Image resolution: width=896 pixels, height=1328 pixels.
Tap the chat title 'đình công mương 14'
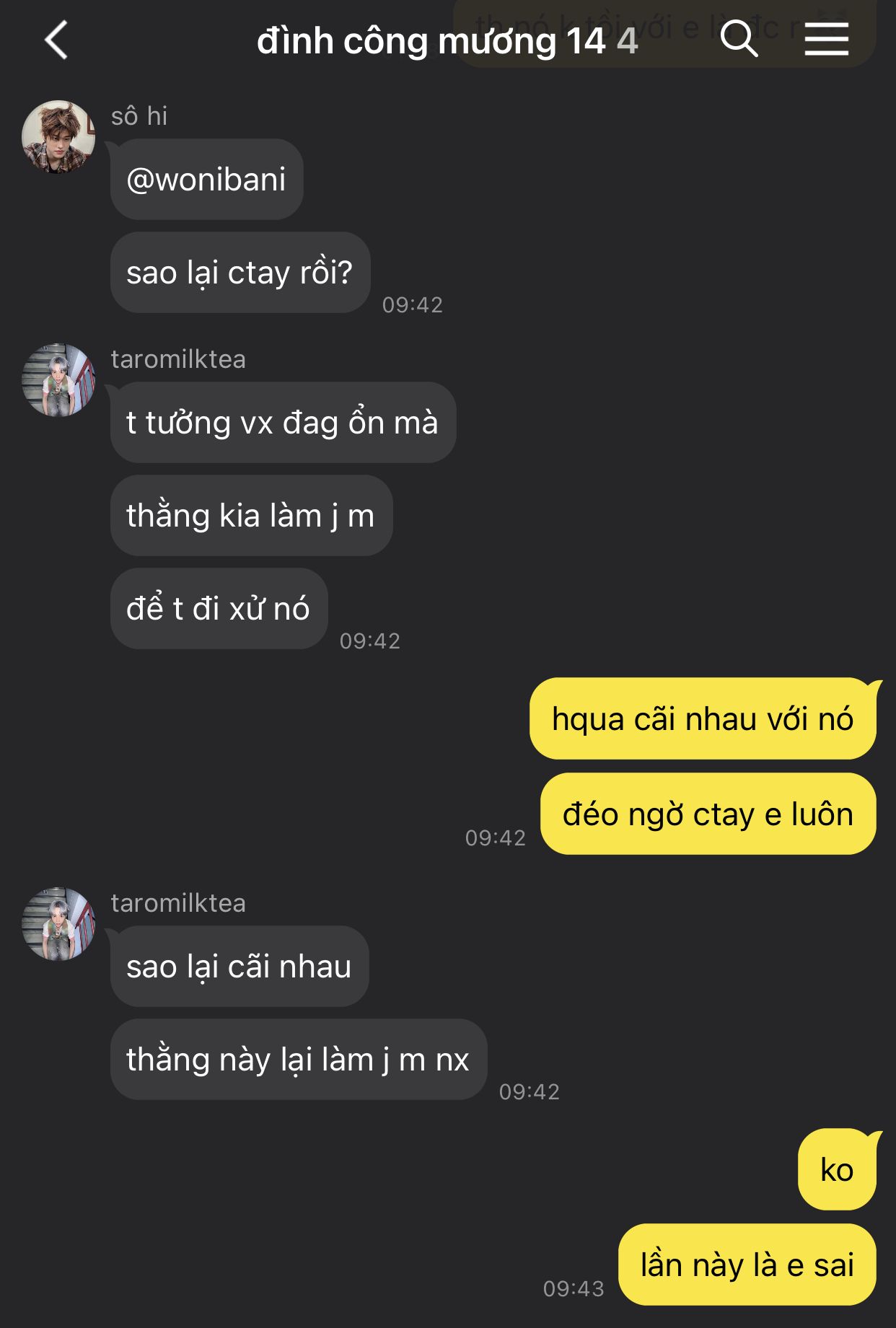pos(431,41)
